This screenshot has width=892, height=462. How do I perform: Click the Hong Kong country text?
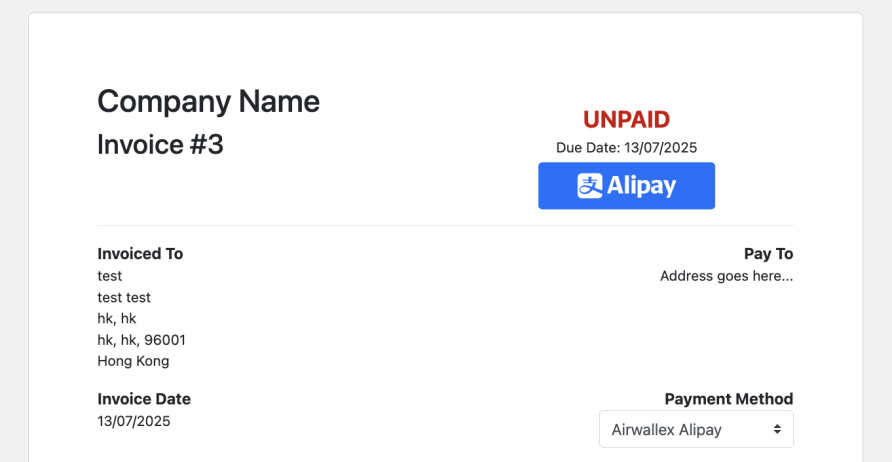tap(133, 361)
